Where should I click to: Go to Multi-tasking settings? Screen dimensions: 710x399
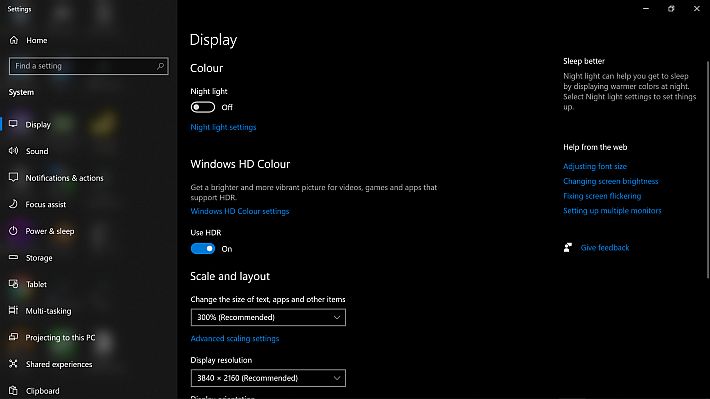coord(48,311)
